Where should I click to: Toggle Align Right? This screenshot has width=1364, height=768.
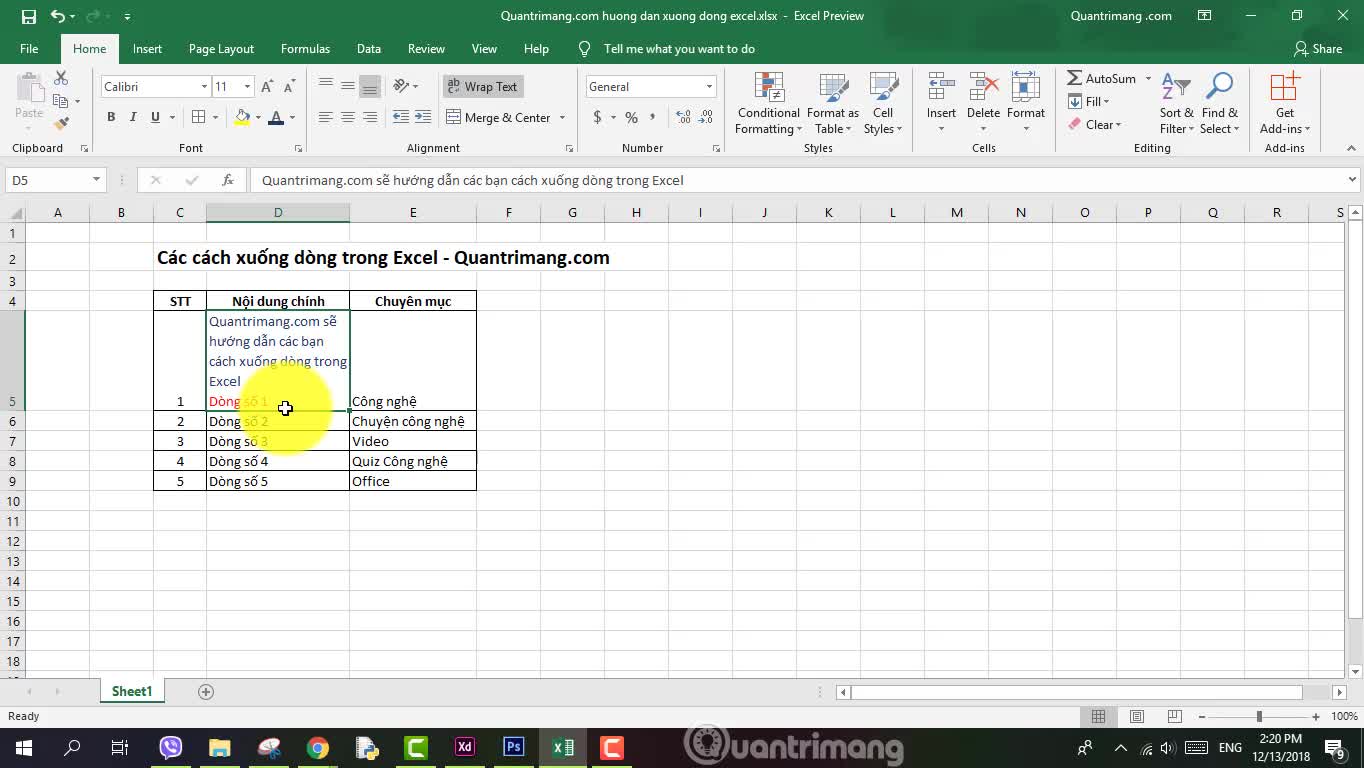click(x=369, y=117)
